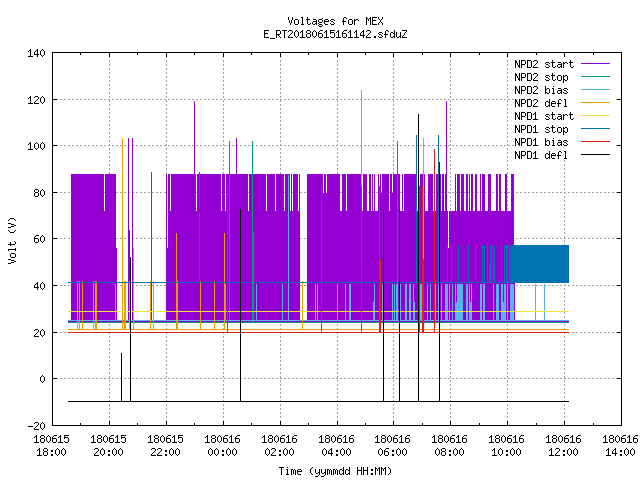The image size is (640, 480).
Task: Click the x-axis tick label 180615 22:00
Action: [165, 446]
